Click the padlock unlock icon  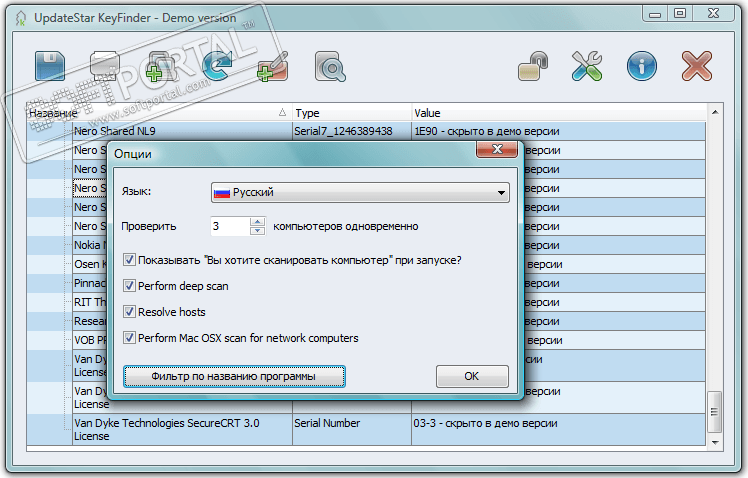pyautogui.click(x=533, y=66)
